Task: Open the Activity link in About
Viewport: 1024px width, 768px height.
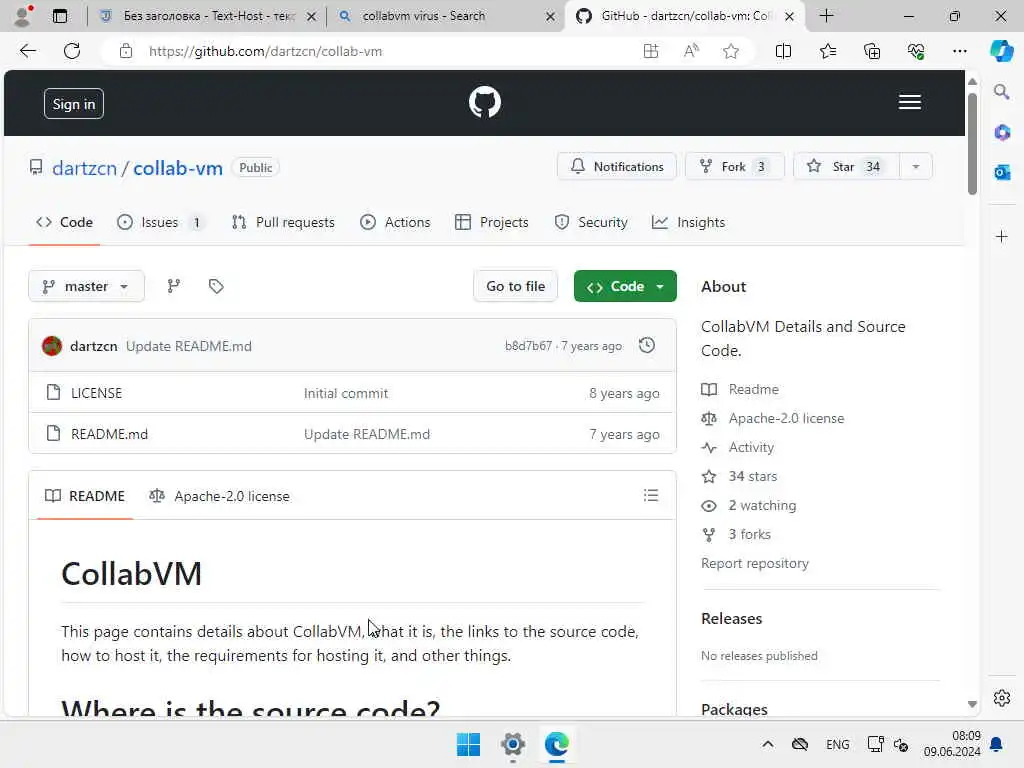Action: (751, 447)
